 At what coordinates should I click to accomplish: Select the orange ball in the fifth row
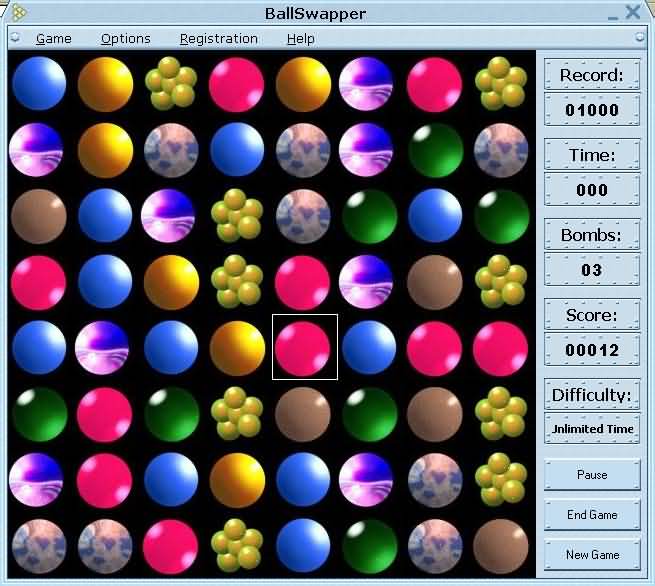pyautogui.click(x=237, y=348)
